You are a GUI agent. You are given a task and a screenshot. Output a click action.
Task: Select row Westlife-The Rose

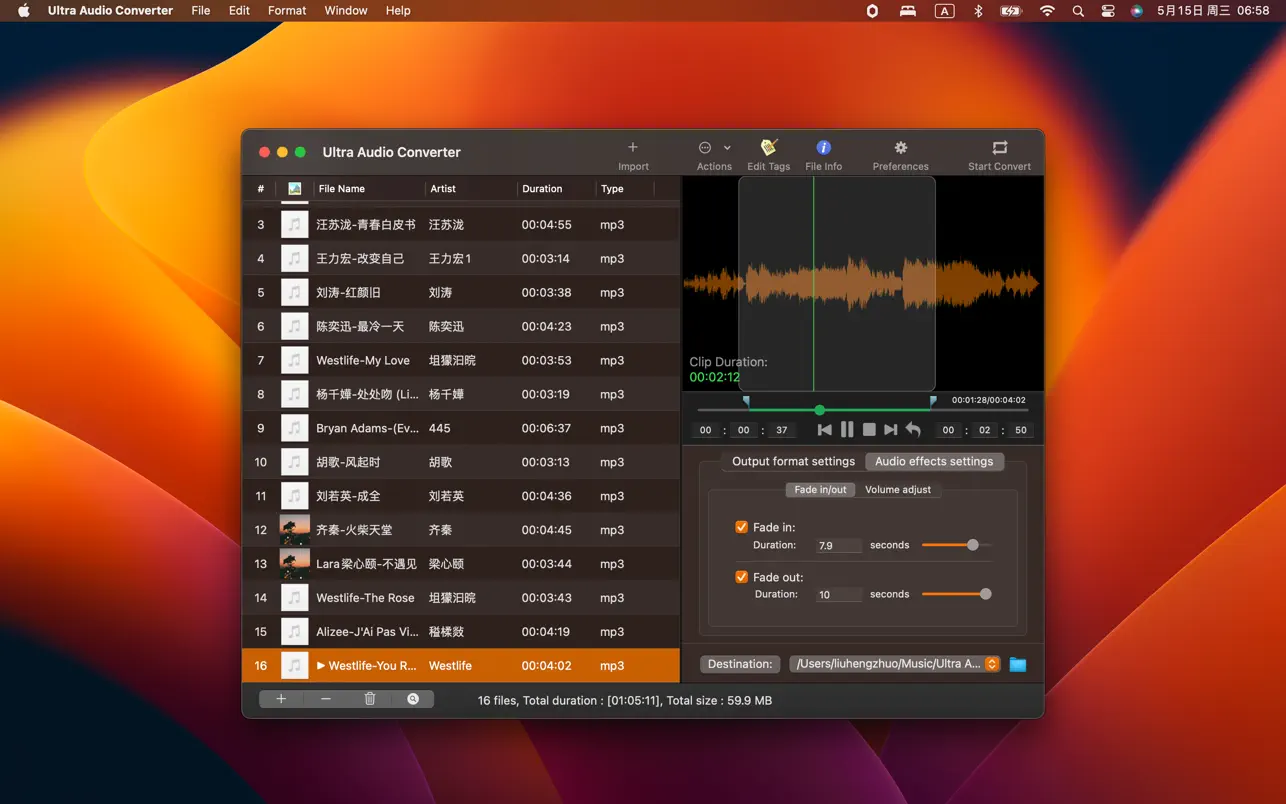point(461,598)
